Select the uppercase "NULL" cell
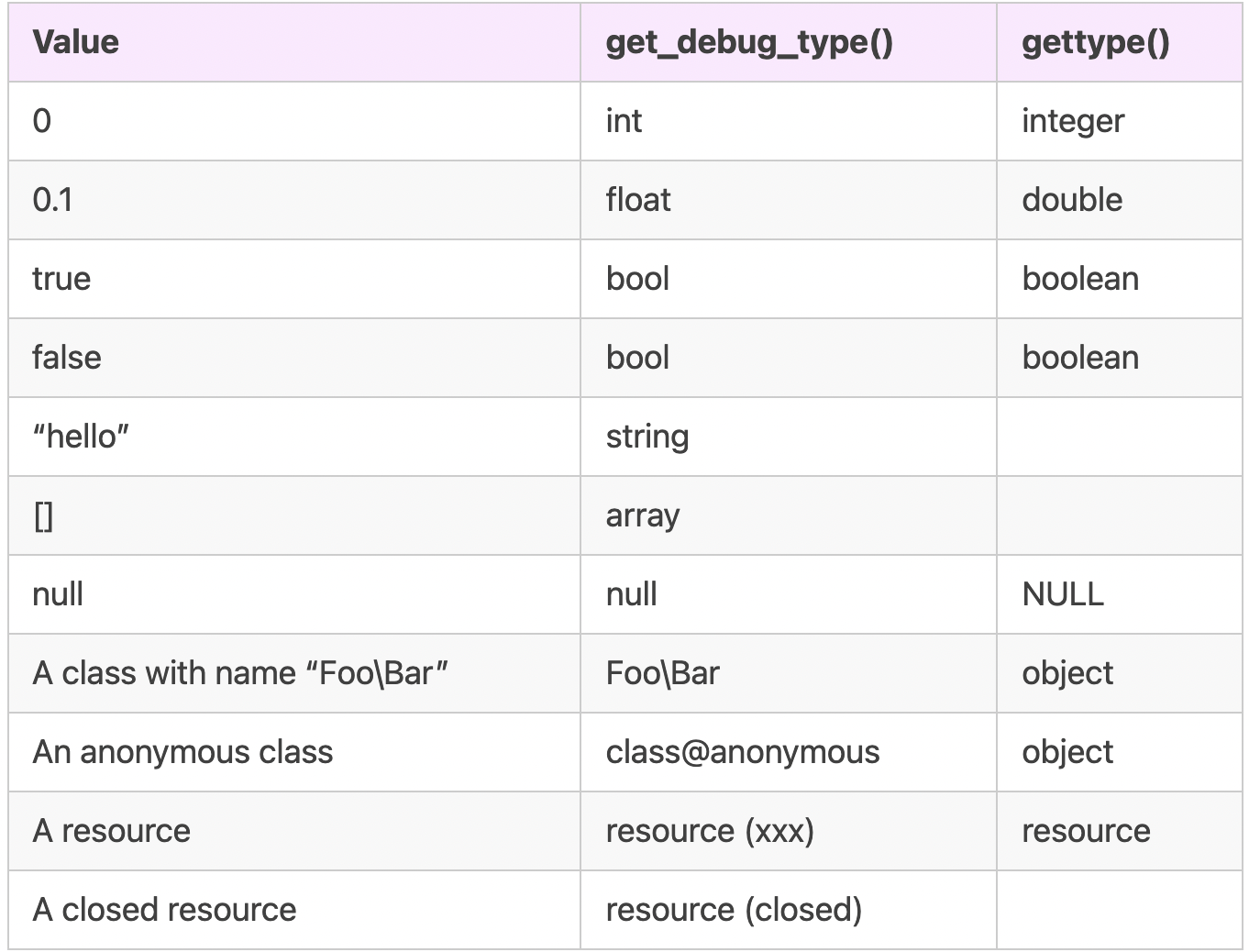This screenshot has height=952, width=1249. point(1063,594)
